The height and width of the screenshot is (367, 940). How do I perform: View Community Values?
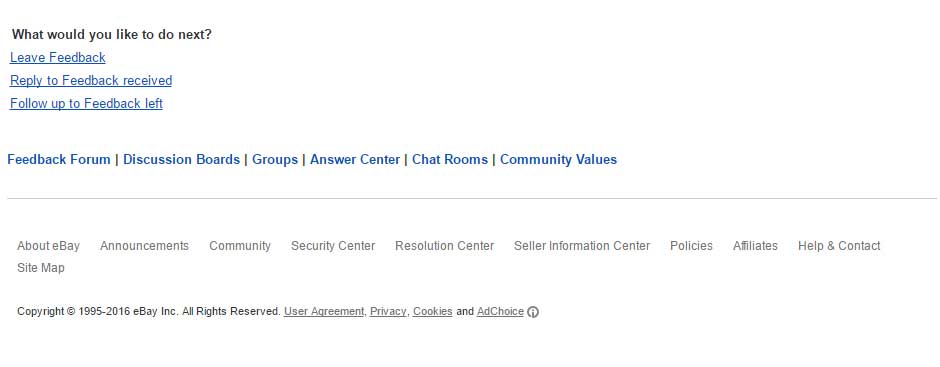coord(559,160)
